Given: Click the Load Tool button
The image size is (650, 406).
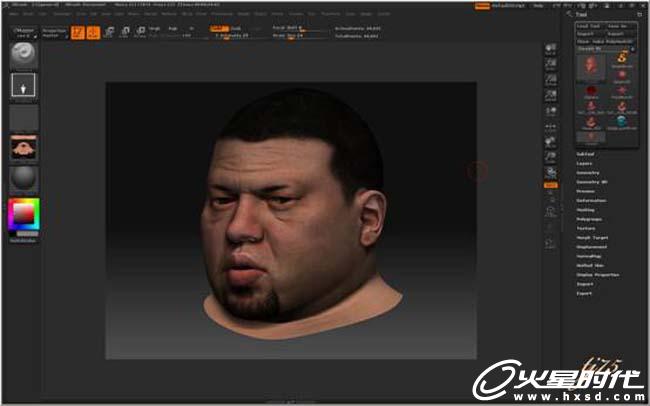Looking at the screenshot, I should click(x=590, y=26).
